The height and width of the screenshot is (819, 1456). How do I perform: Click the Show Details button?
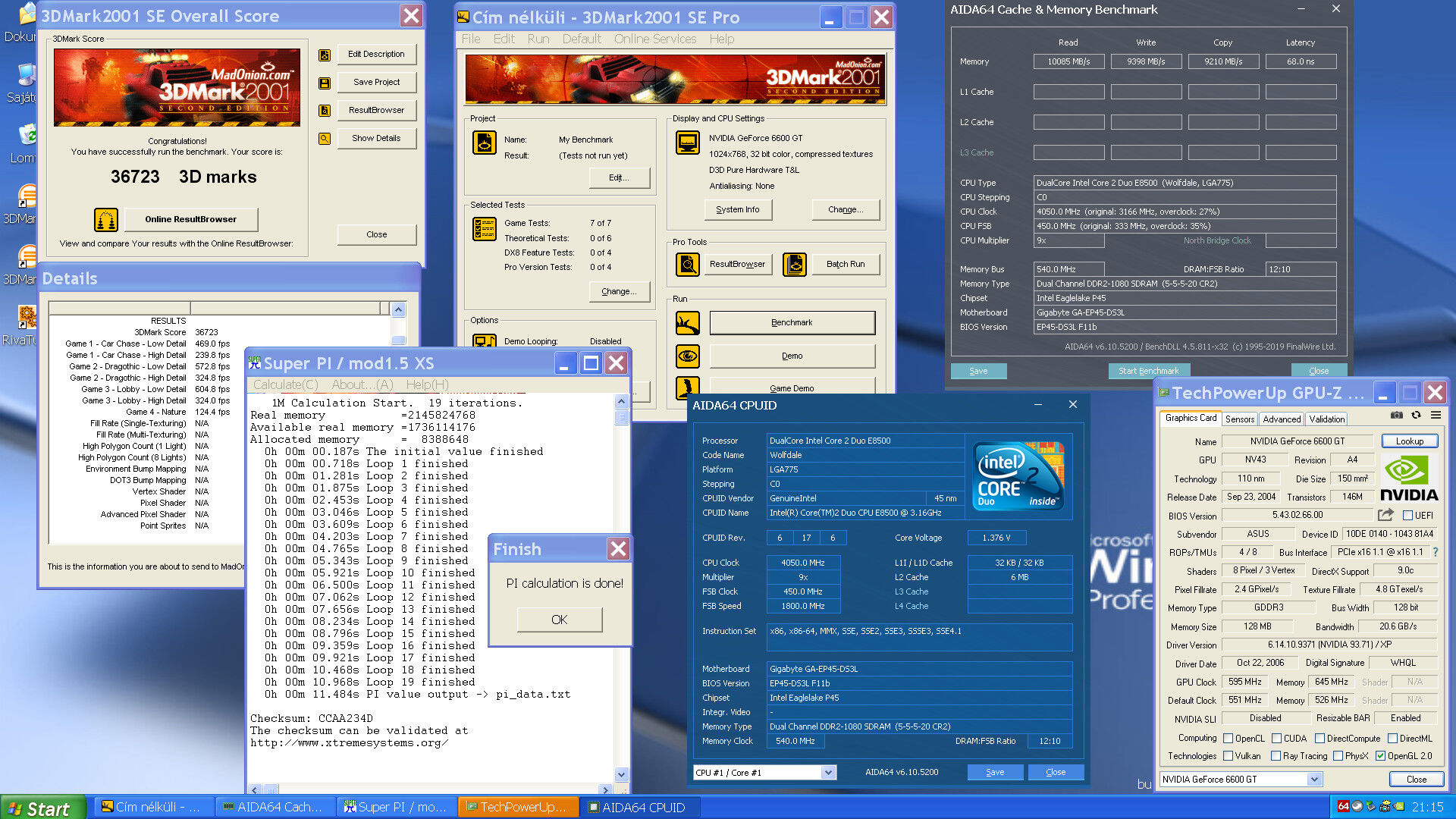click(x=376, y=138)
